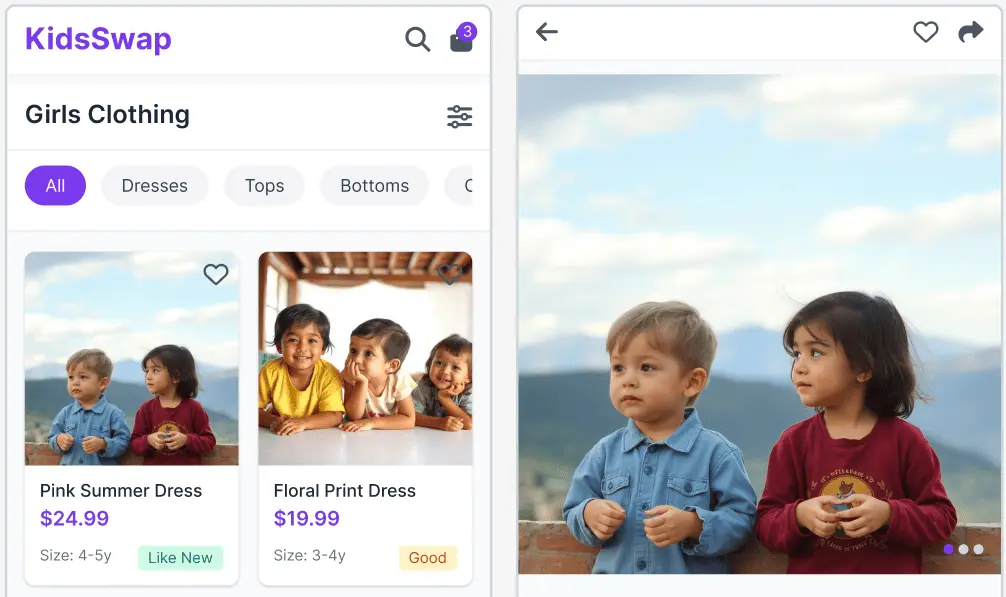The height and width of the screenshot is (597, 1006).
Task: Go back using the left arrow
Action: coord(546,32)
